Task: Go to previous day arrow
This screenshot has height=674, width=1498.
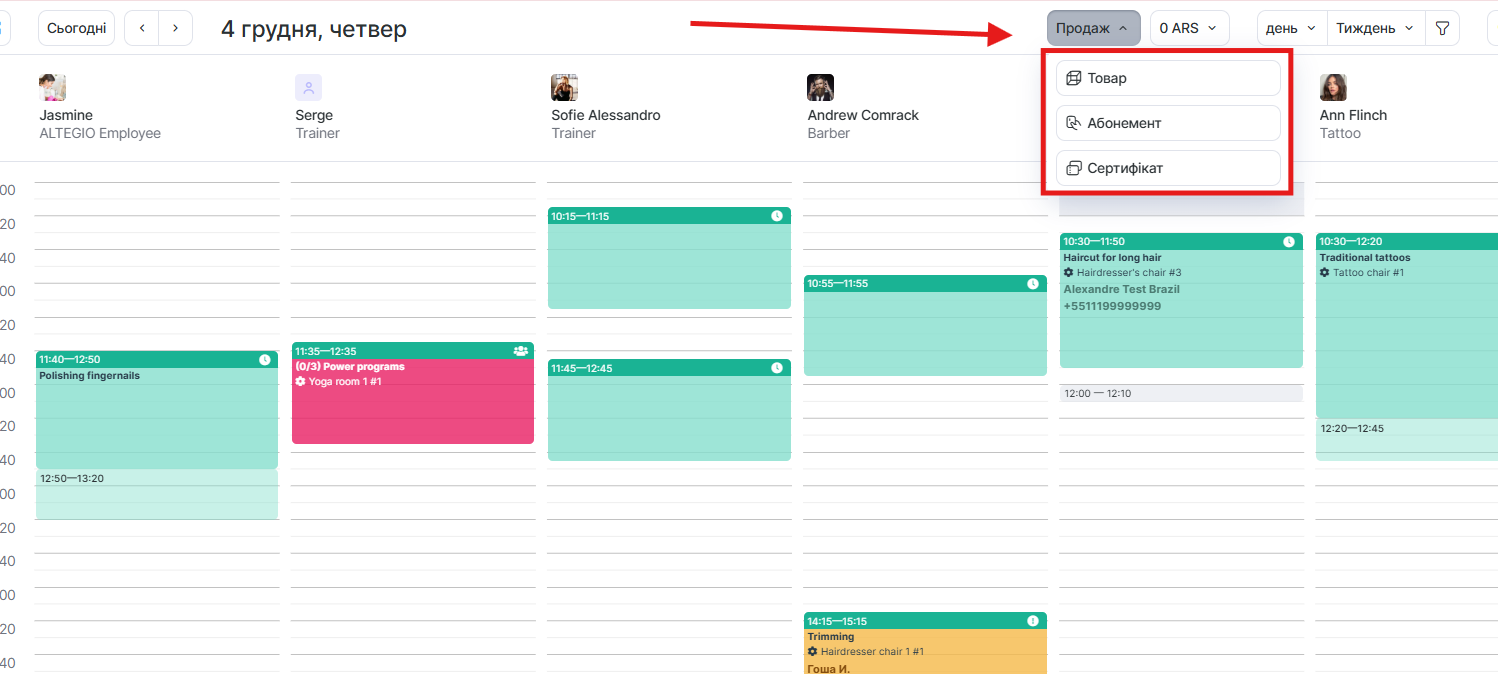Action: pos(142,28)
